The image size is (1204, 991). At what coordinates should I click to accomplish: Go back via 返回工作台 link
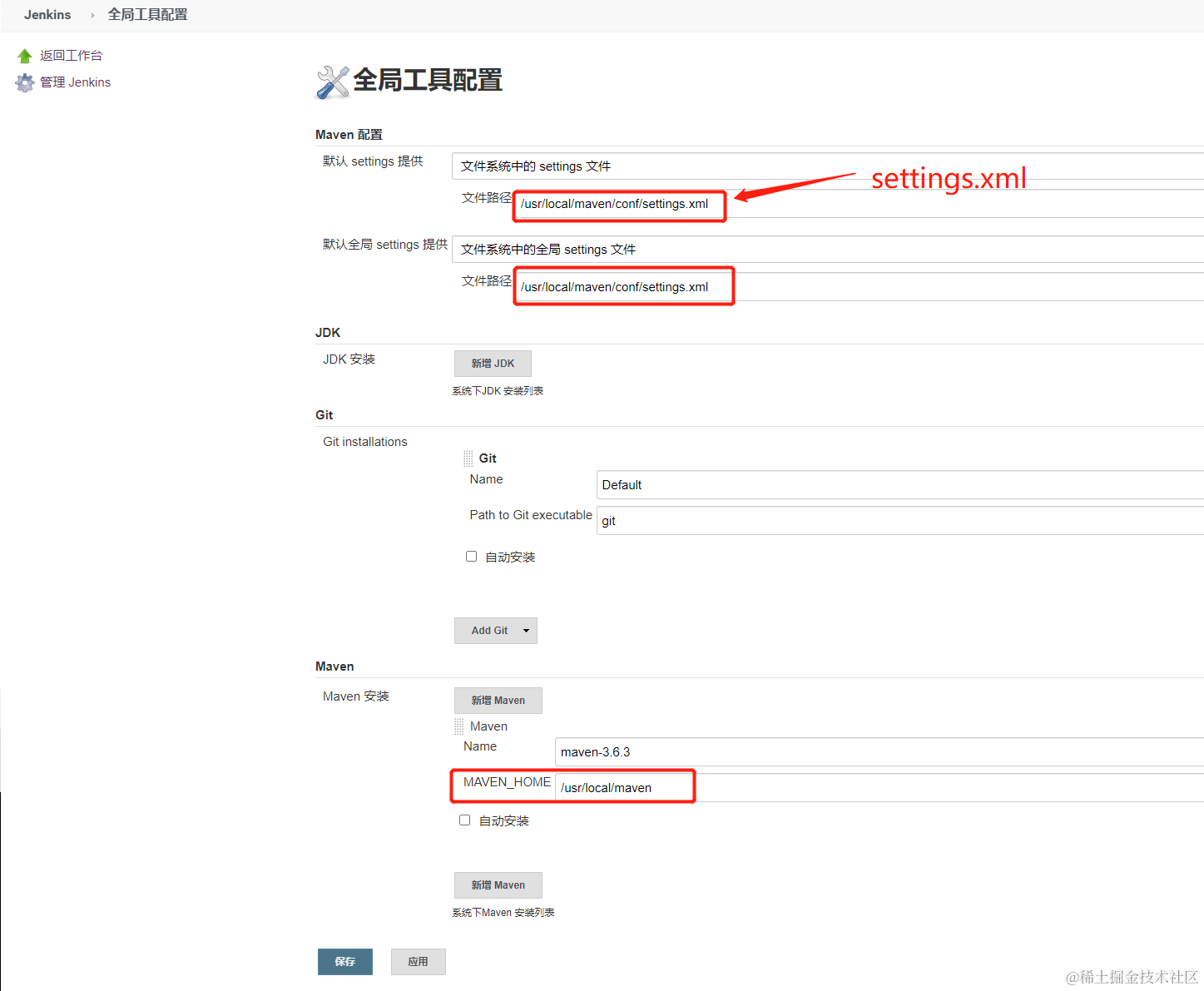click(72, 56)
